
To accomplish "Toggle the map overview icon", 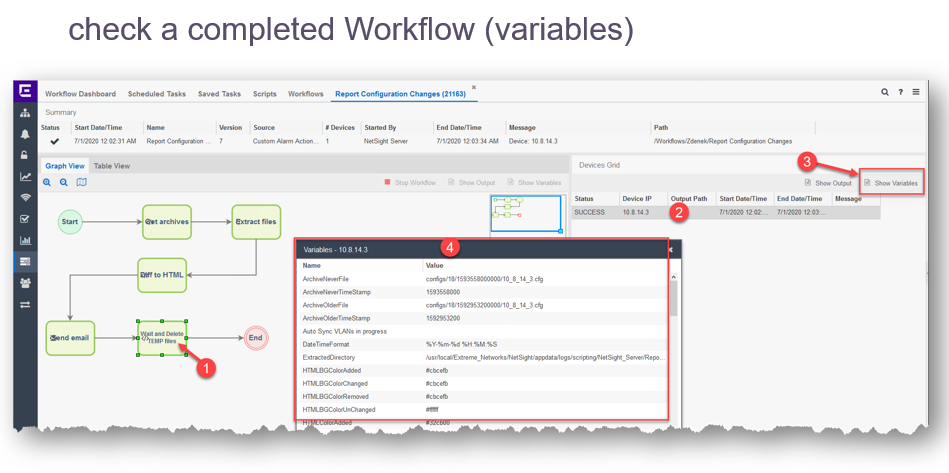I will coord(82,183).
